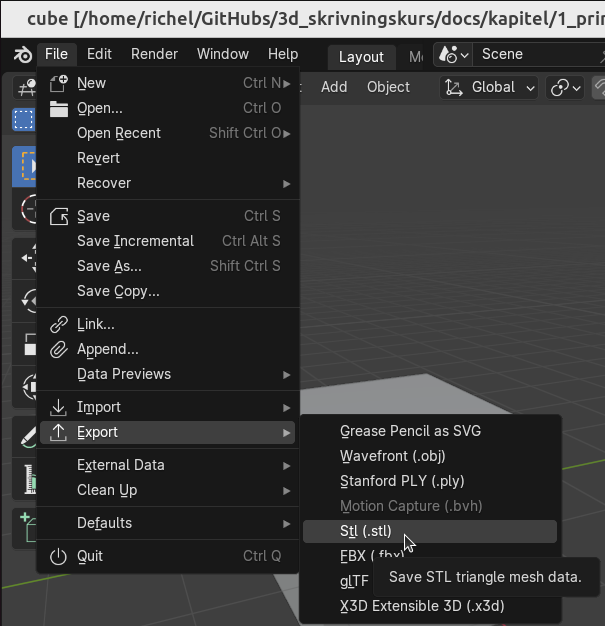Export as Stl (.stl)
605x626 pixels.
tap(430, 531)
